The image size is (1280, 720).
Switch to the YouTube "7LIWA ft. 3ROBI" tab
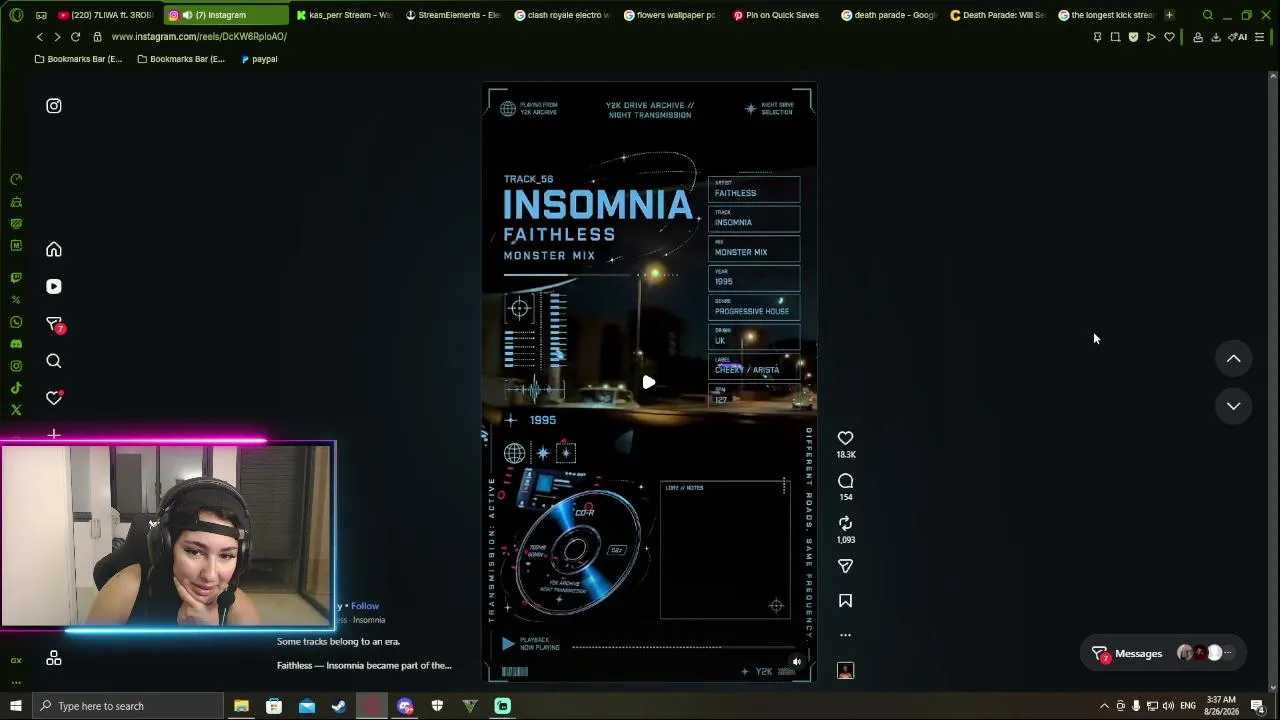pyautogui.click(x=105, y=15)
